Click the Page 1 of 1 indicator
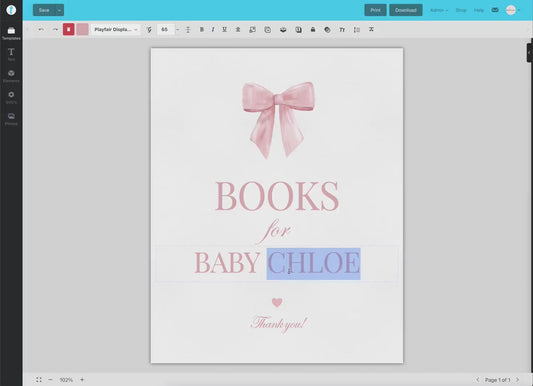This screenshot has height=386, width=533. (x=498, y=380)
